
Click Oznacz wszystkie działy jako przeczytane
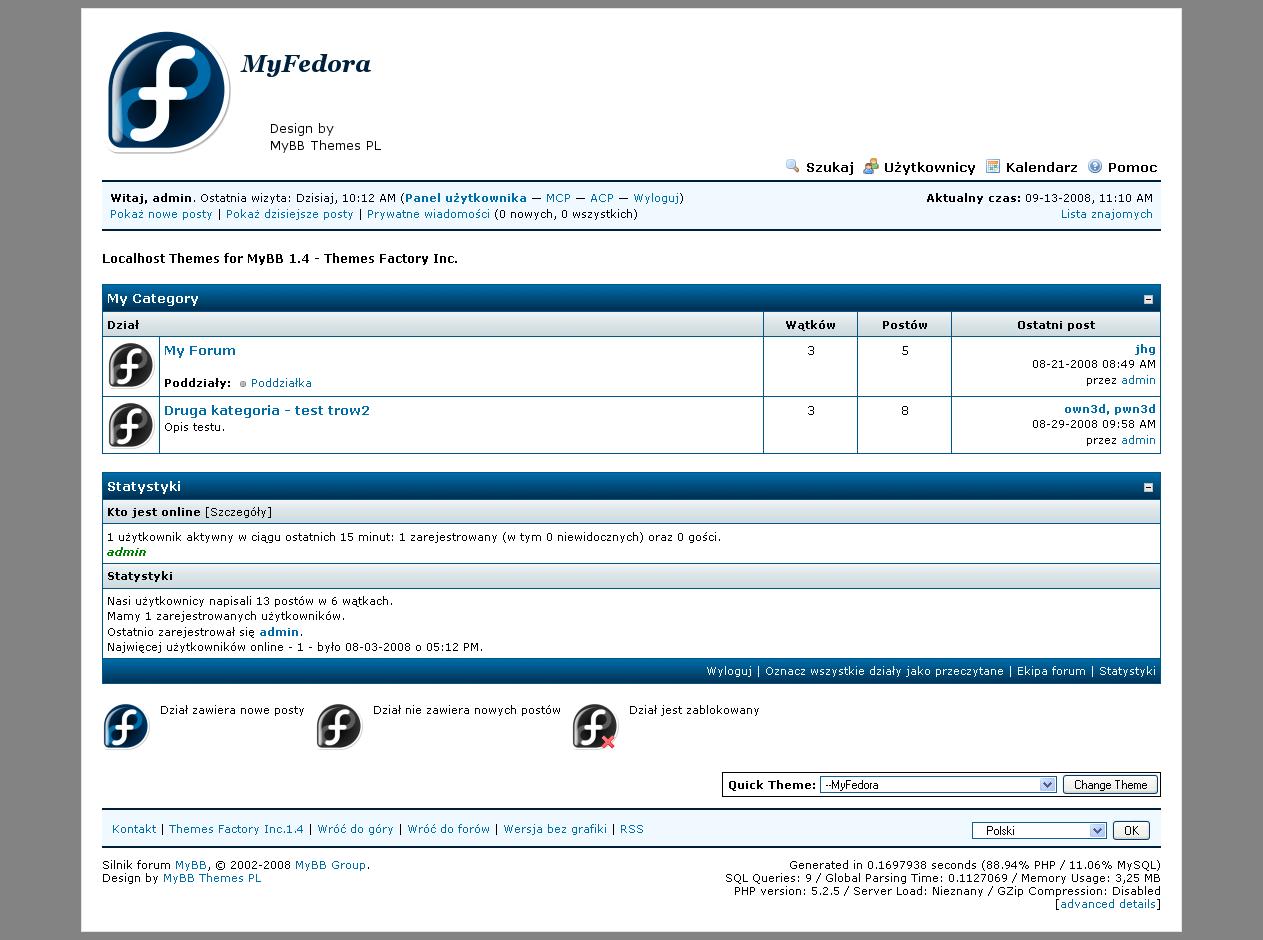pyautogui.click(x=884, y=671)
